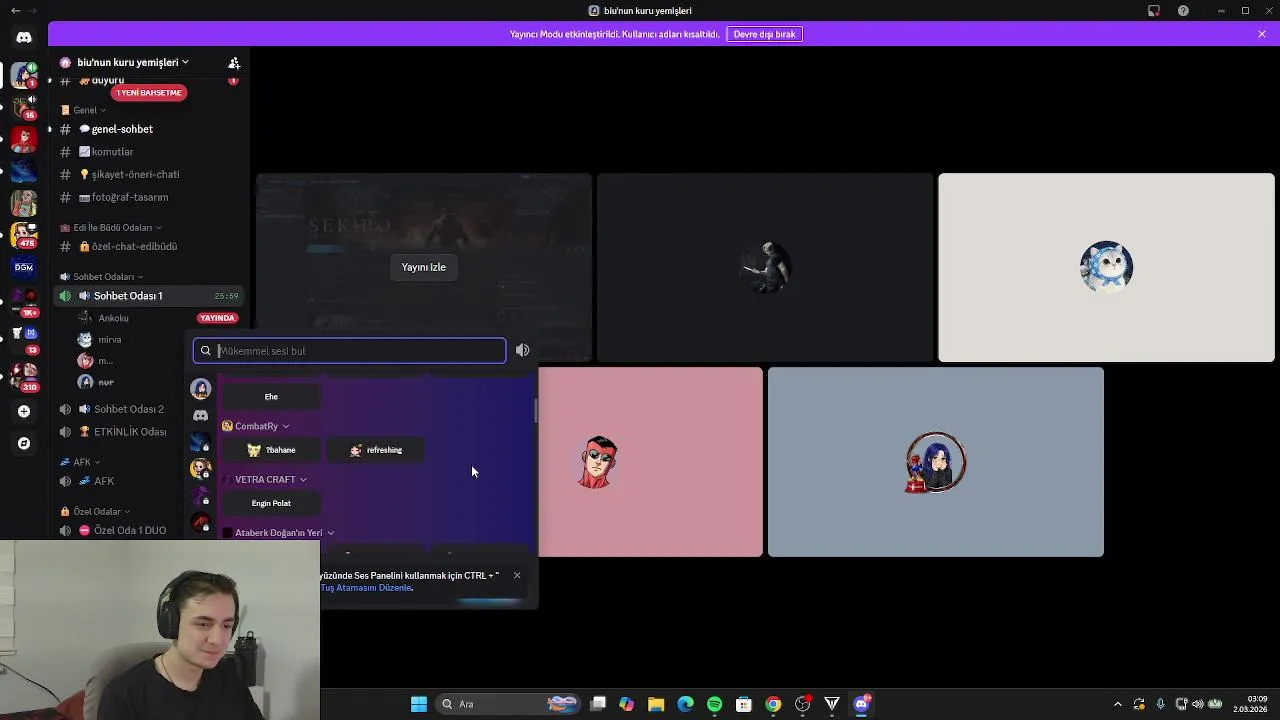
Task: Open the genel-sohbet text channel
Action: point(148,129)
